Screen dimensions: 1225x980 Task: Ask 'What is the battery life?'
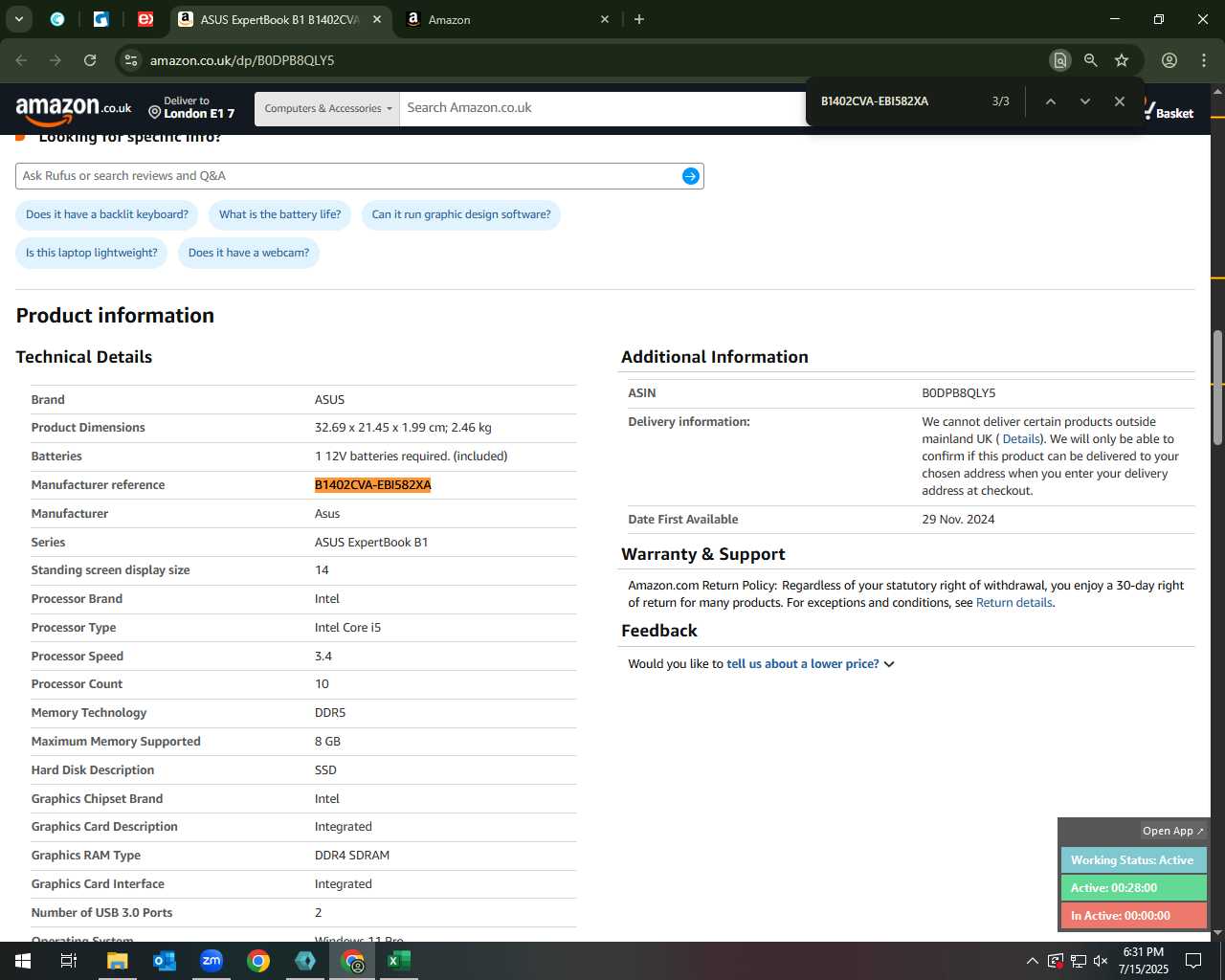point(279,214)
